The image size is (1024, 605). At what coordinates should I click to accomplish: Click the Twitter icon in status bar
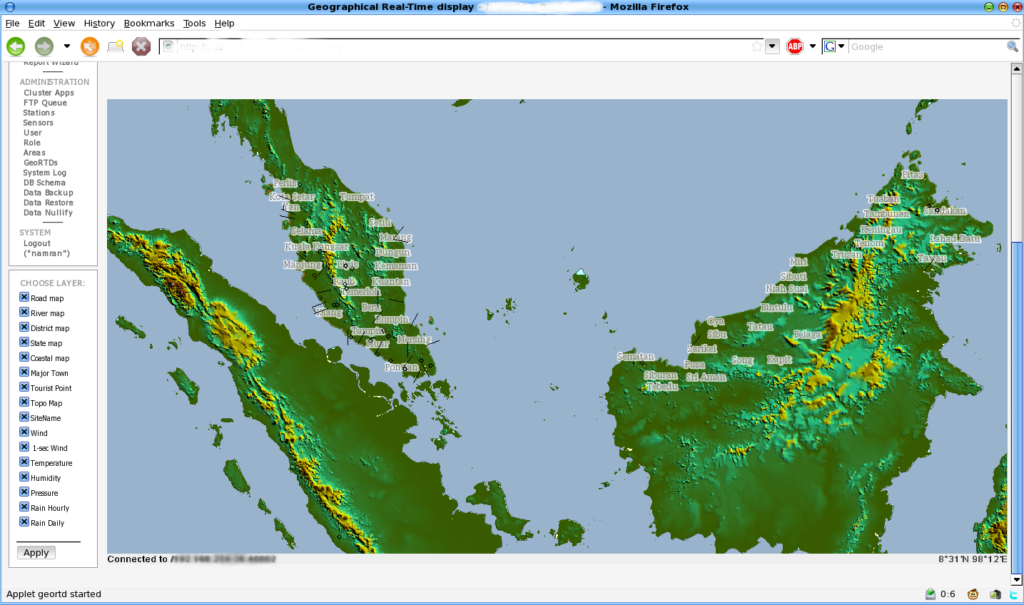1014,593
